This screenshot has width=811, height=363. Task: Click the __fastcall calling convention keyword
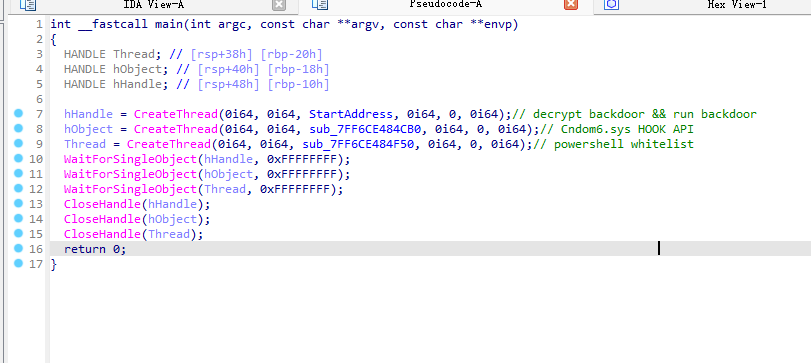(113, 24)
